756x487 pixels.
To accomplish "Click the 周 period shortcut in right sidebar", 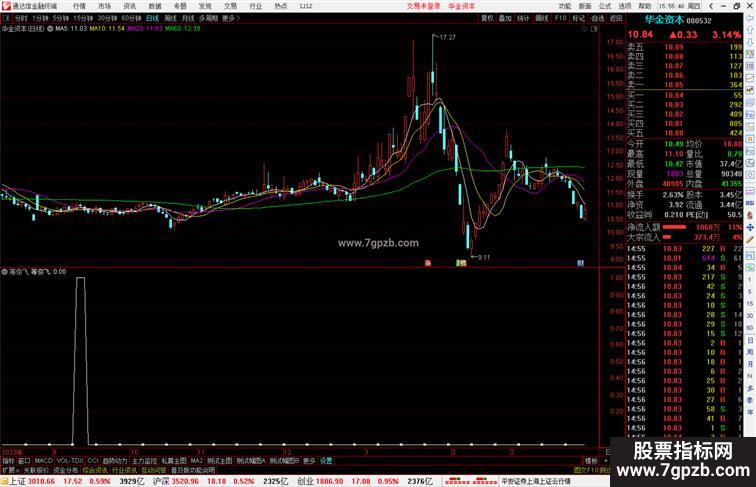I will click(750, 352).
